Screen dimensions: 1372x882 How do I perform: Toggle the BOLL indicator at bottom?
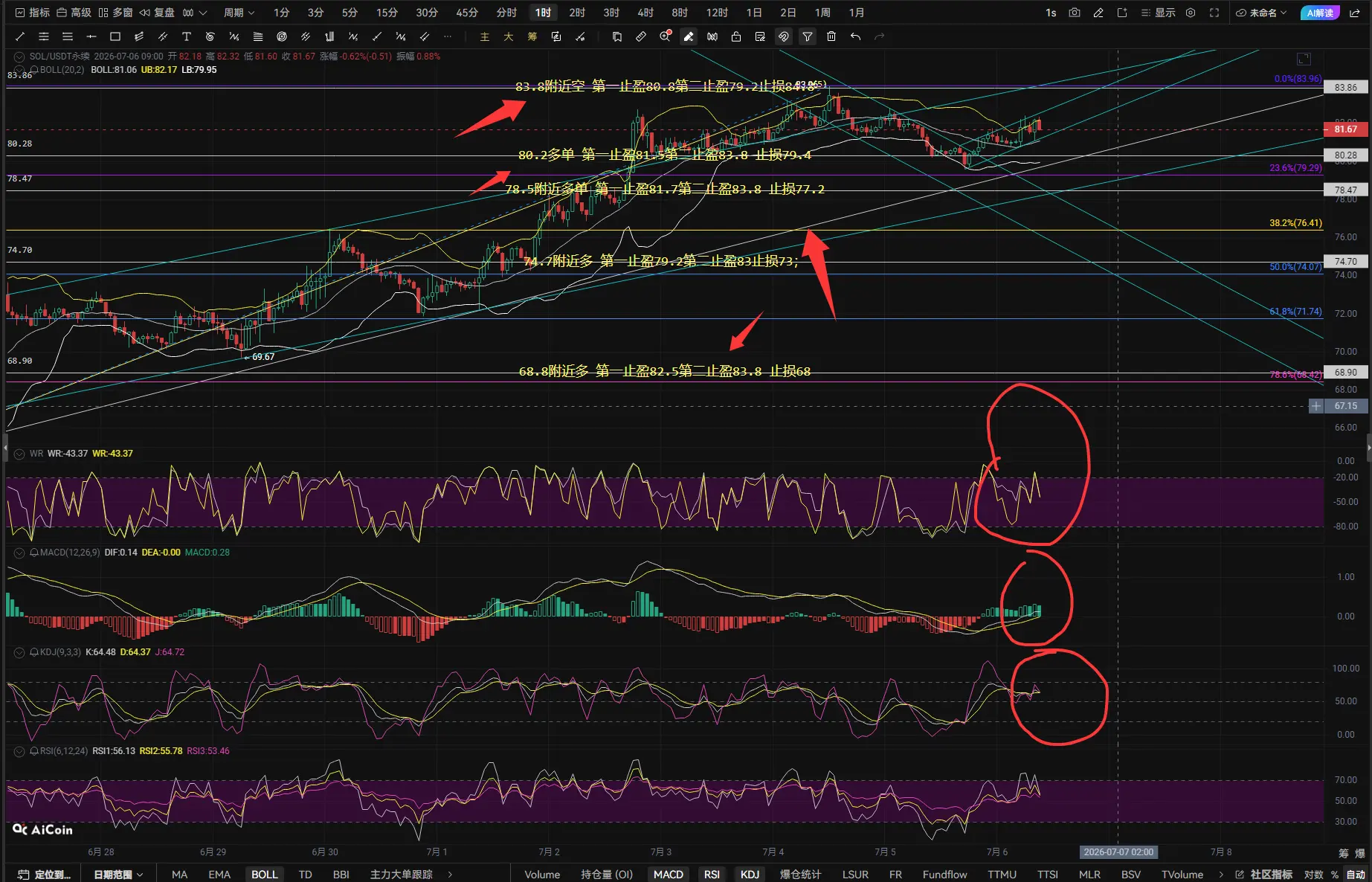[264, 874]
